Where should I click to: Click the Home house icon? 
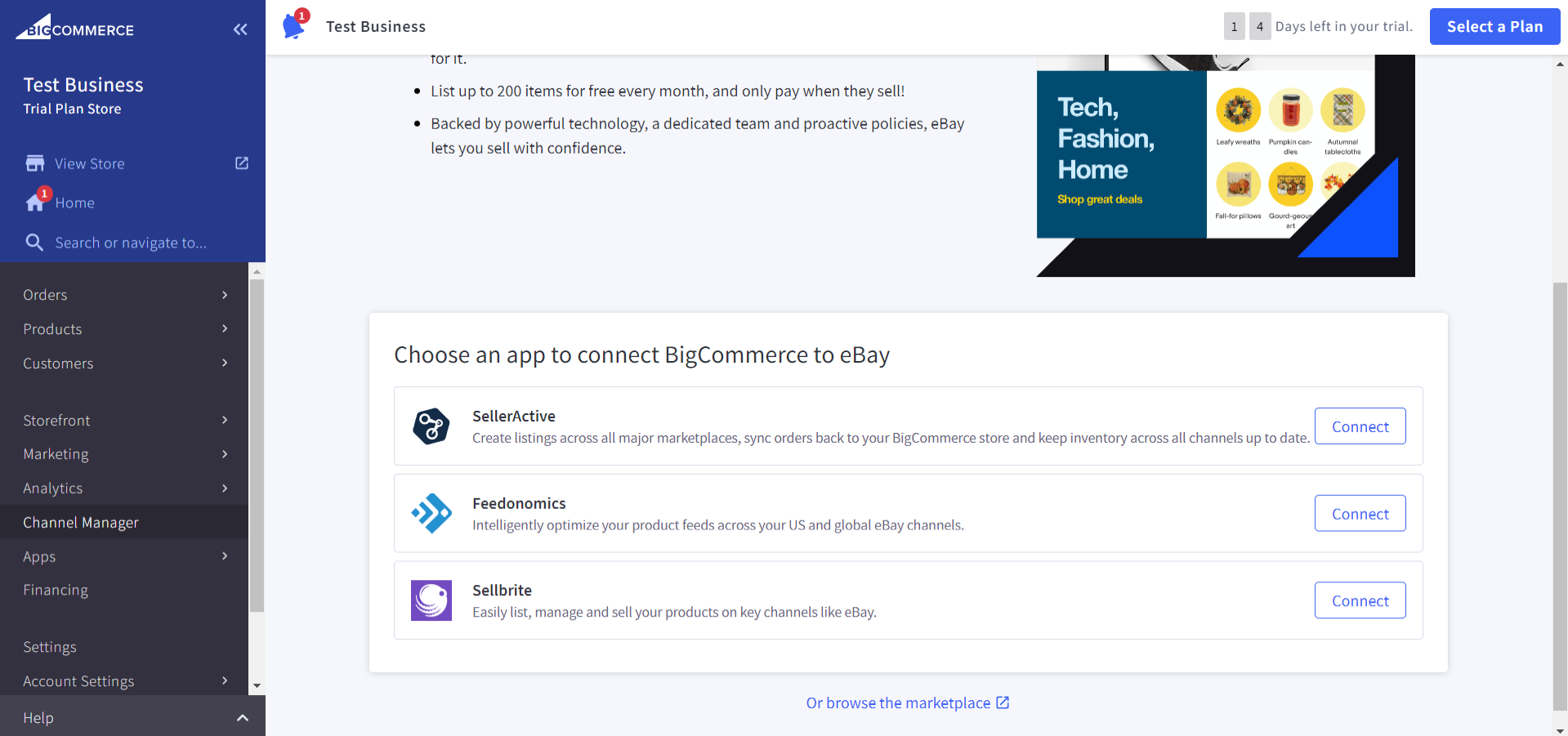point(35,202)
